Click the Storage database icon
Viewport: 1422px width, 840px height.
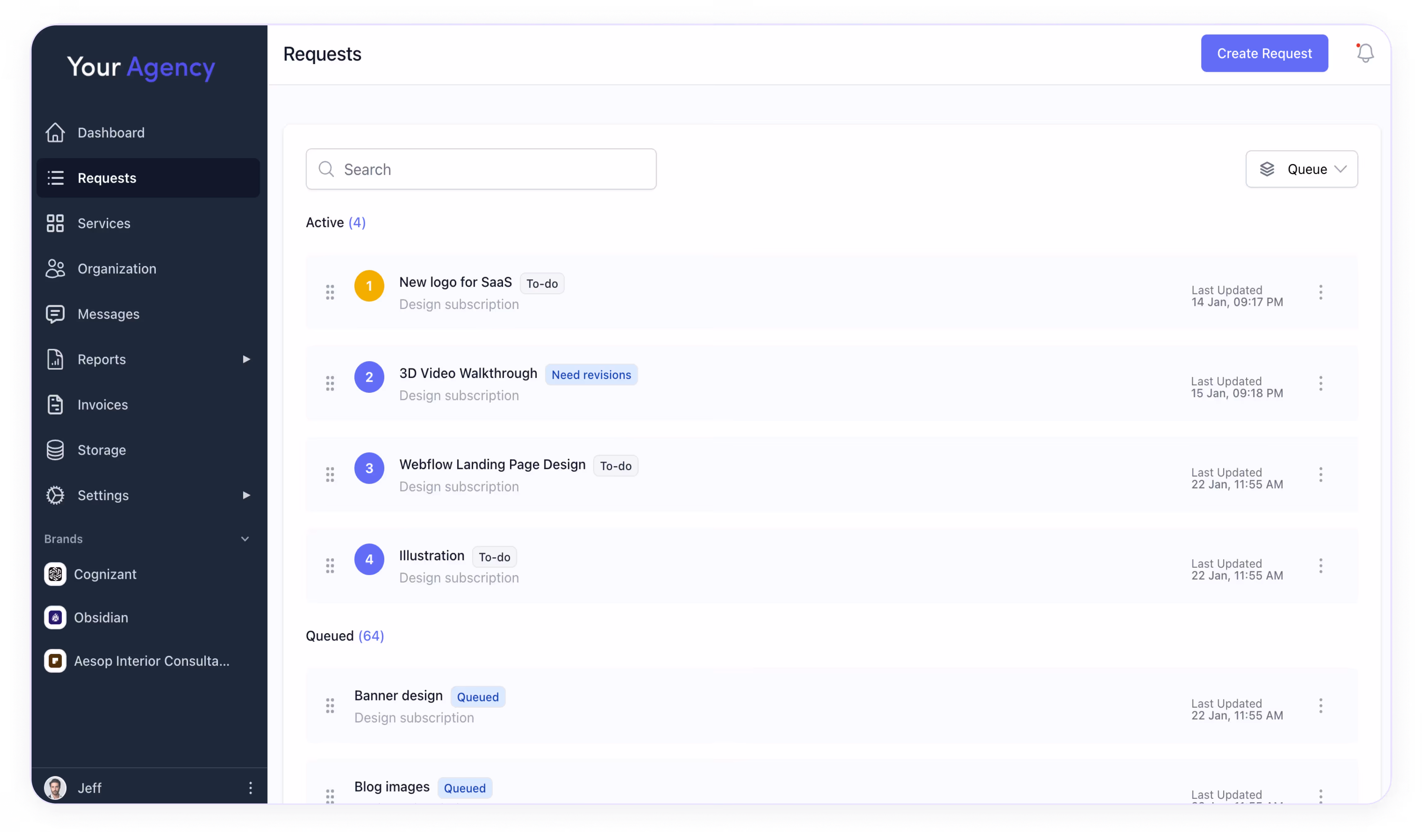tap(55, 450)
